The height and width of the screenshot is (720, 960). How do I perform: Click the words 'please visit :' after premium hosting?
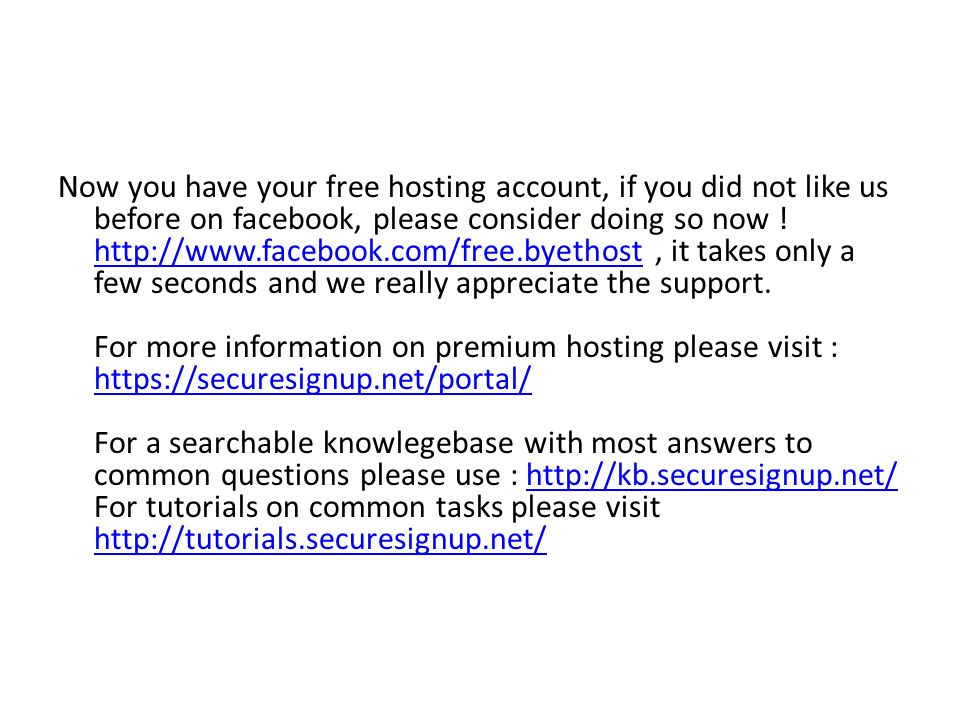[755, 348]
